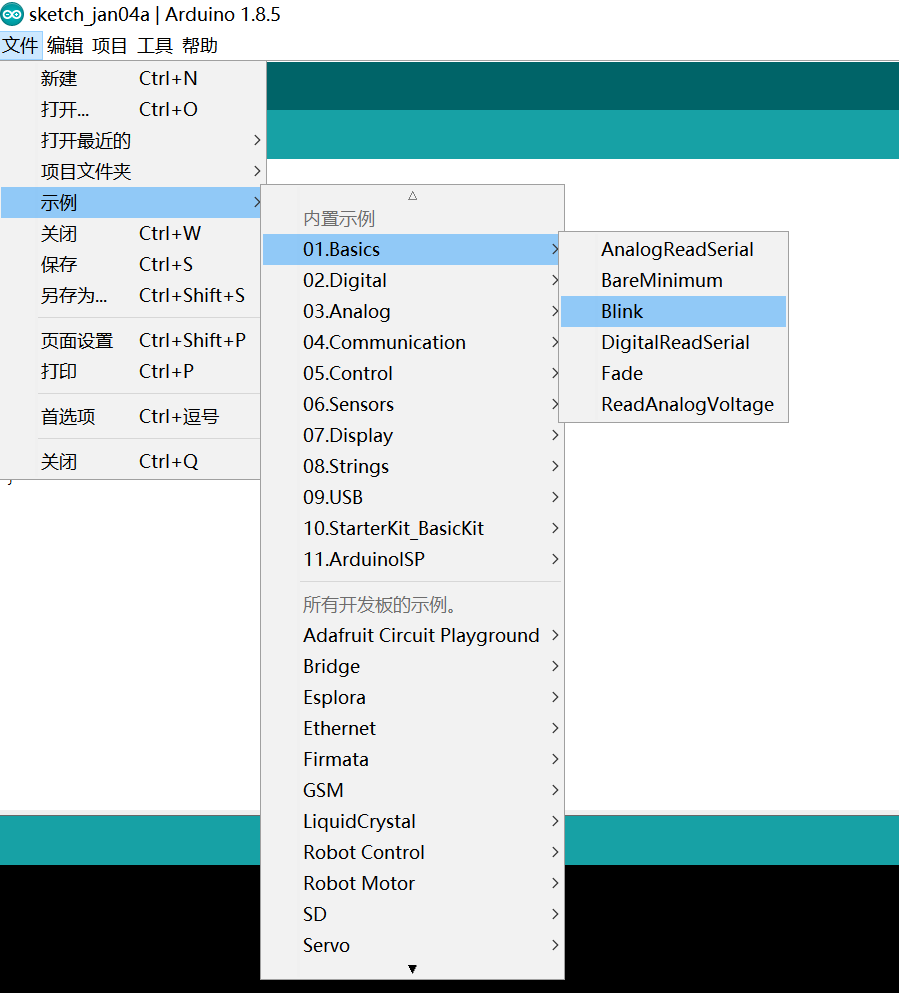The image size is (899, 993).
Task: Open the AnalogReadSerial example
Action: pos(674,250)
